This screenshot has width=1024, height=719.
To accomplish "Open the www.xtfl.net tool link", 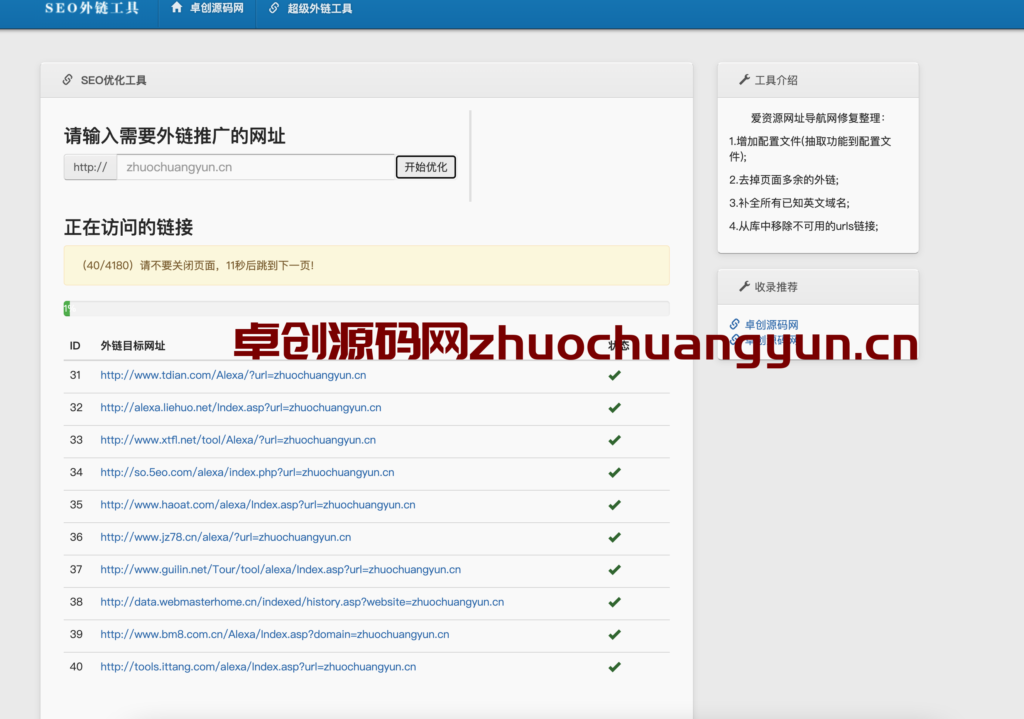I will 238,440.
